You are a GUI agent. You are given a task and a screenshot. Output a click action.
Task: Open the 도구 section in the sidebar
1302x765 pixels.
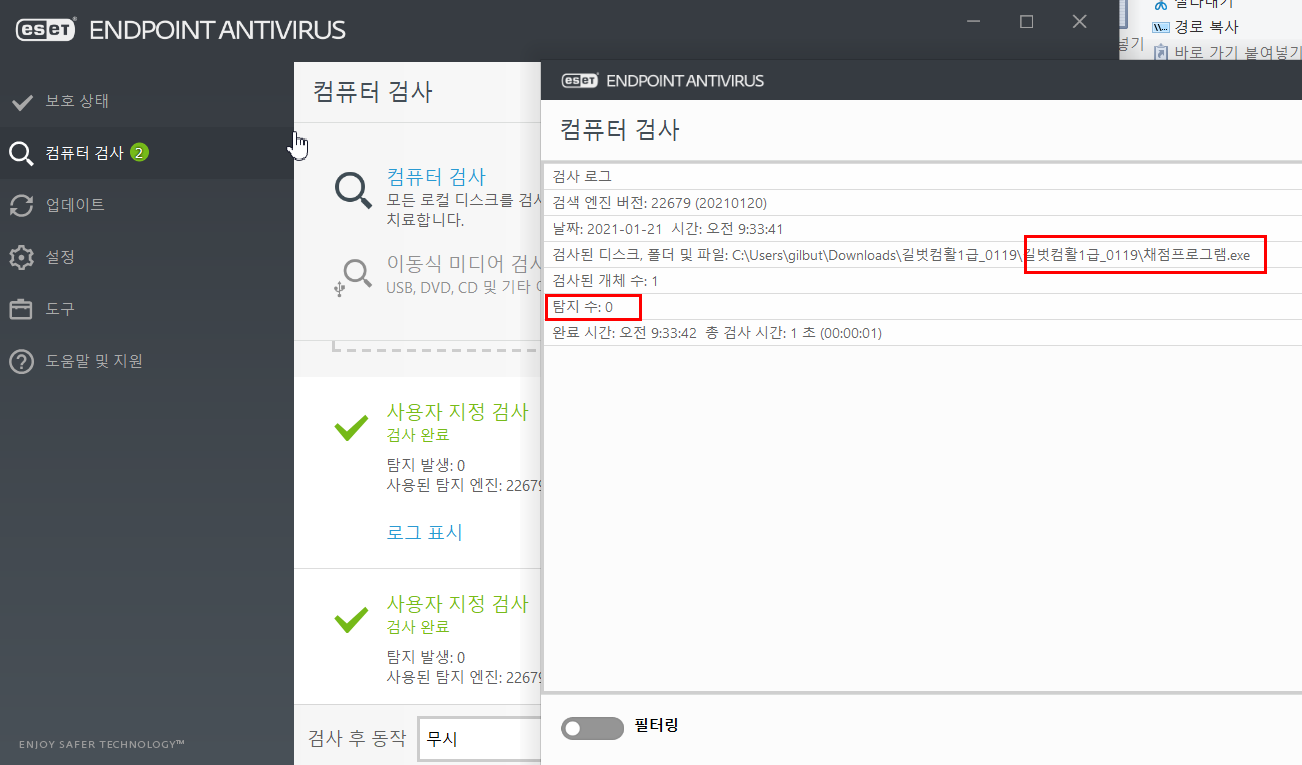coord(60,309)
